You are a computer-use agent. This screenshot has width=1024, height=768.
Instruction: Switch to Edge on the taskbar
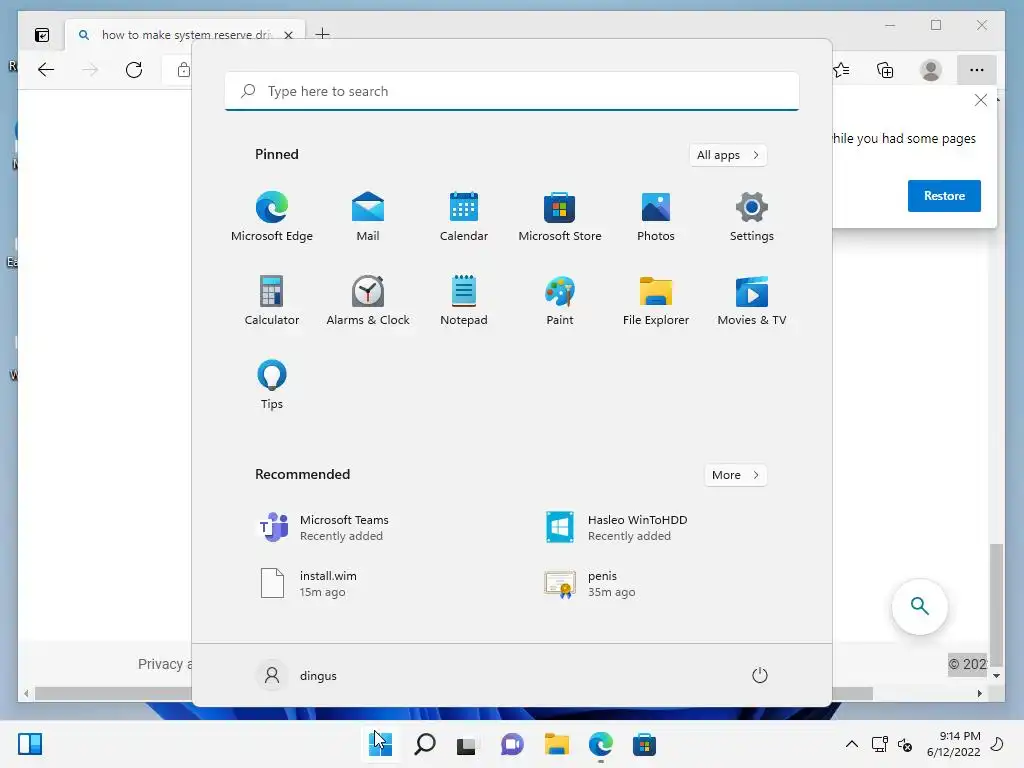click(x=601, y=744)
